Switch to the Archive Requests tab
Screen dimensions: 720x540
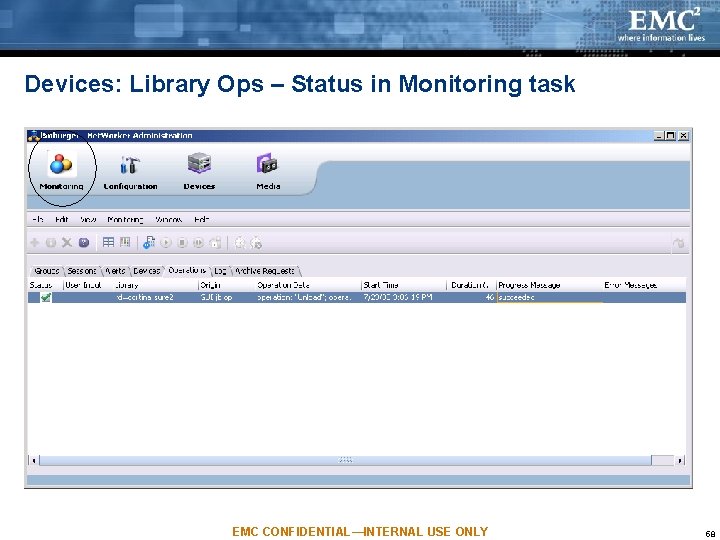[x=265, y=271]
